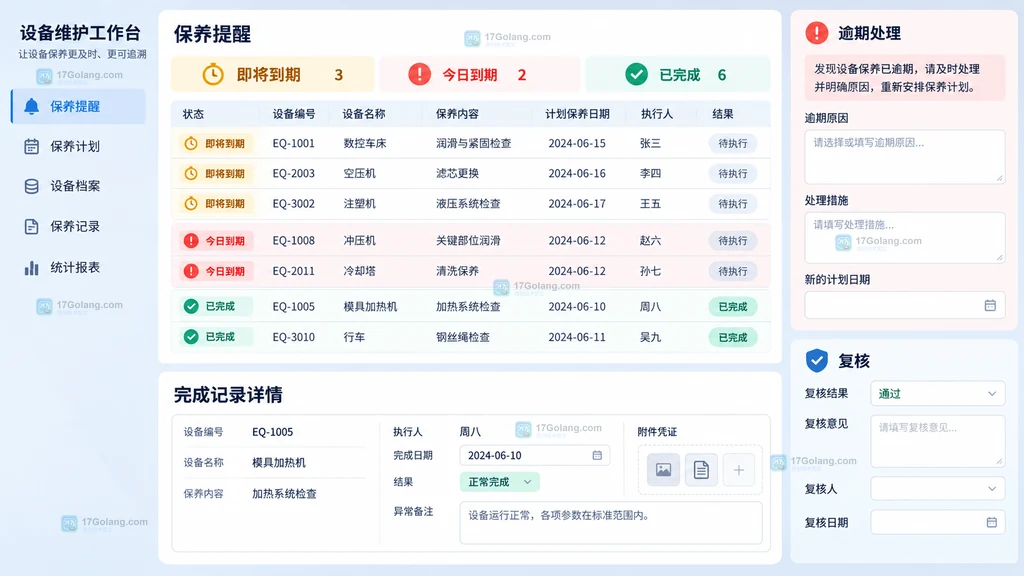Click the shield check icon beside 复核 title
The image size is (1024, 576).
(x=816, y=360)
